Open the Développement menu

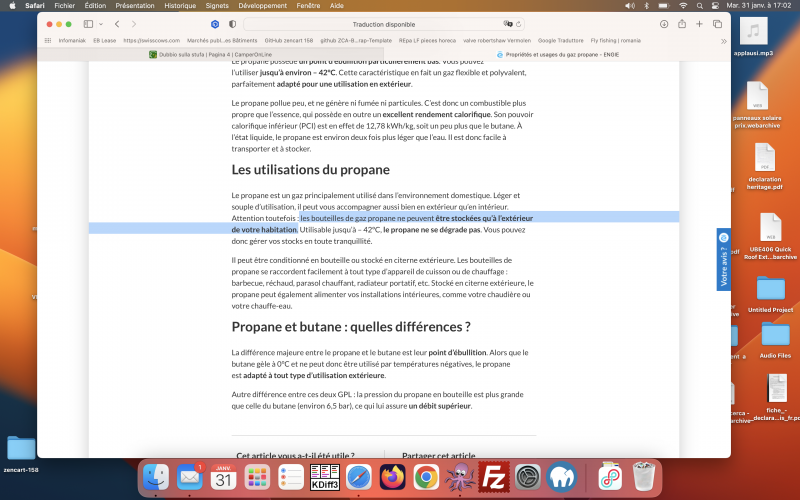[262, 6]
